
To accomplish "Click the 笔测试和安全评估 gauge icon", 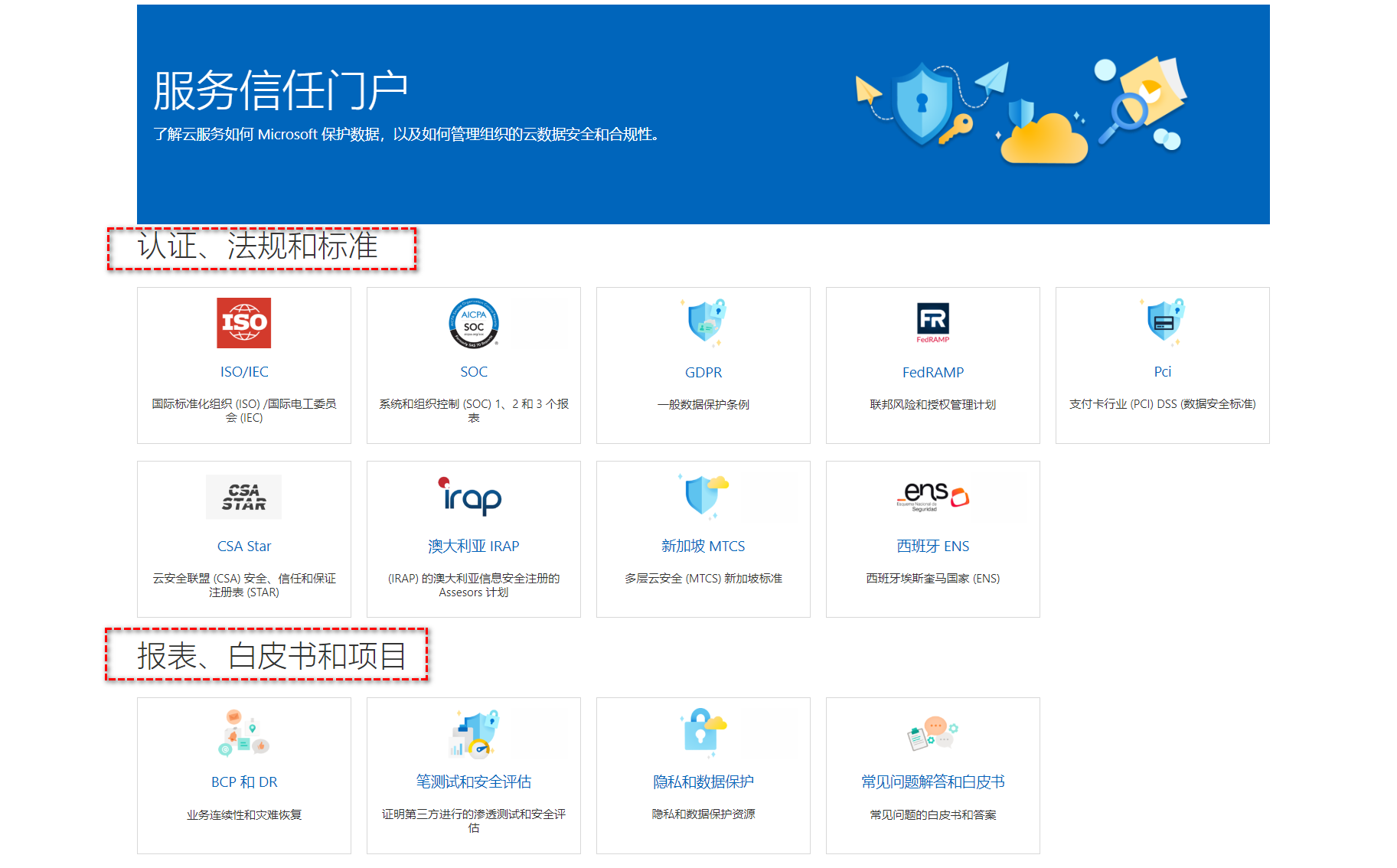I will (474, 733).
